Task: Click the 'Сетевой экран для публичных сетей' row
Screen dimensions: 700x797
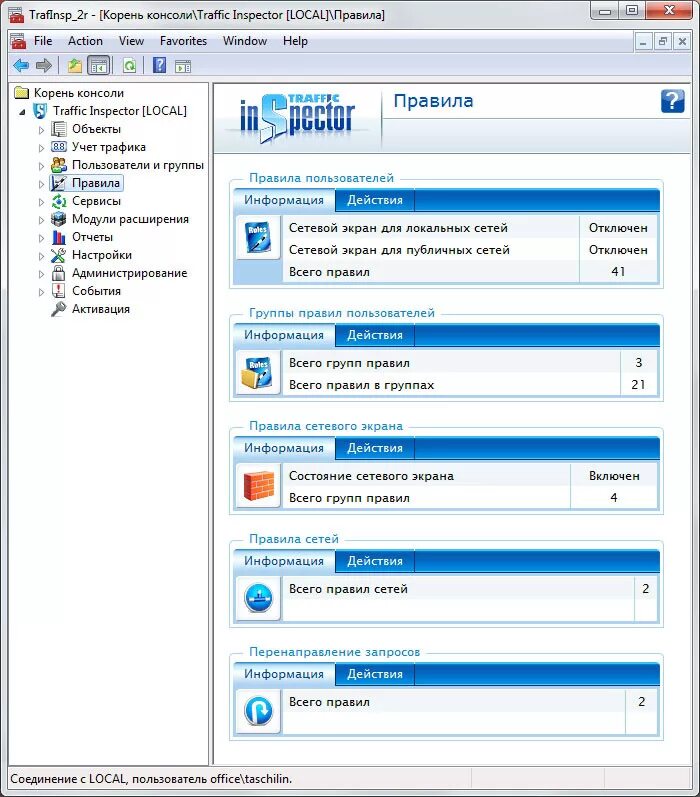Action: click(x=469, y=250)
